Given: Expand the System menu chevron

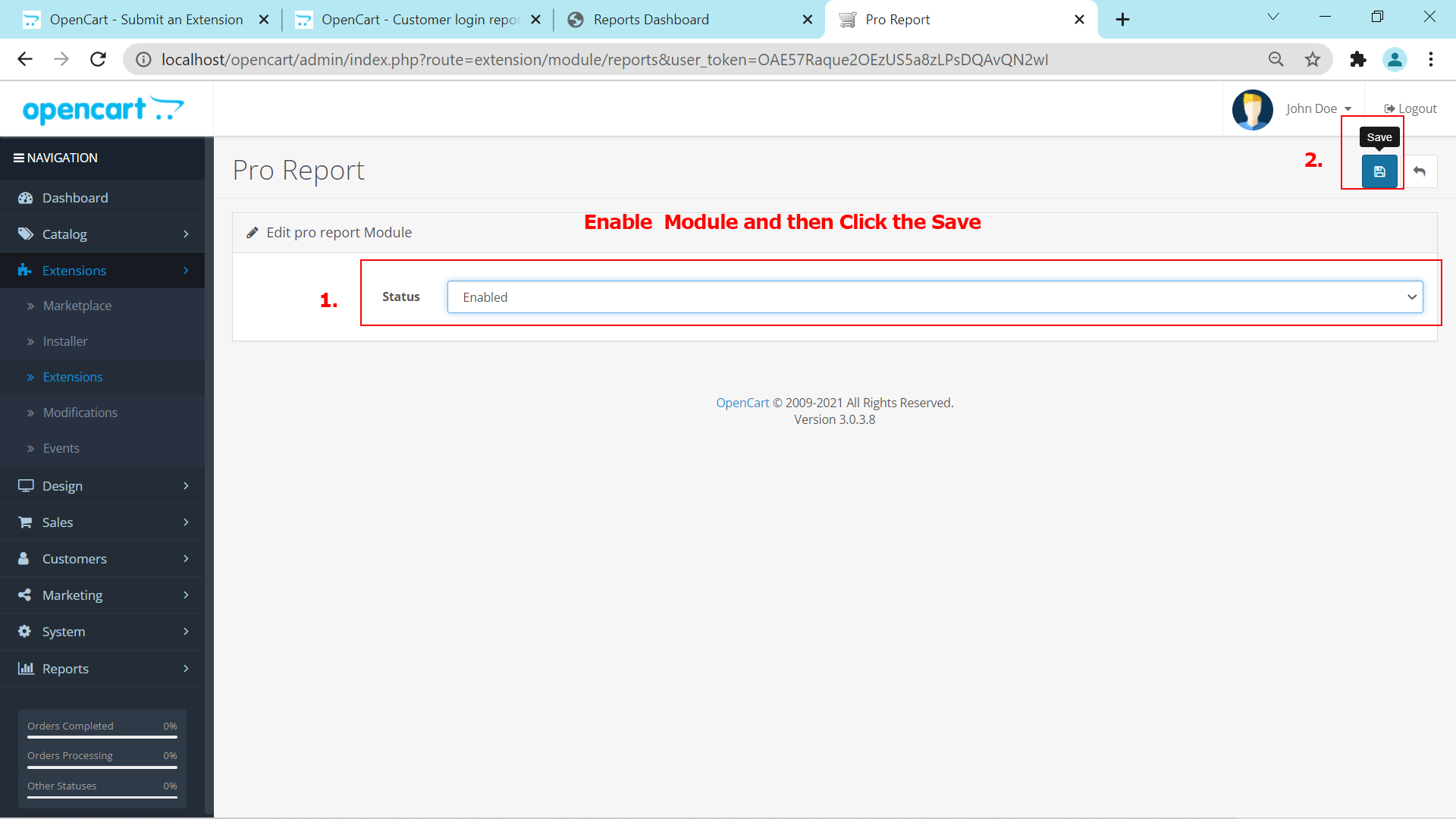Looking at the screenshot, I should (186, 632).
